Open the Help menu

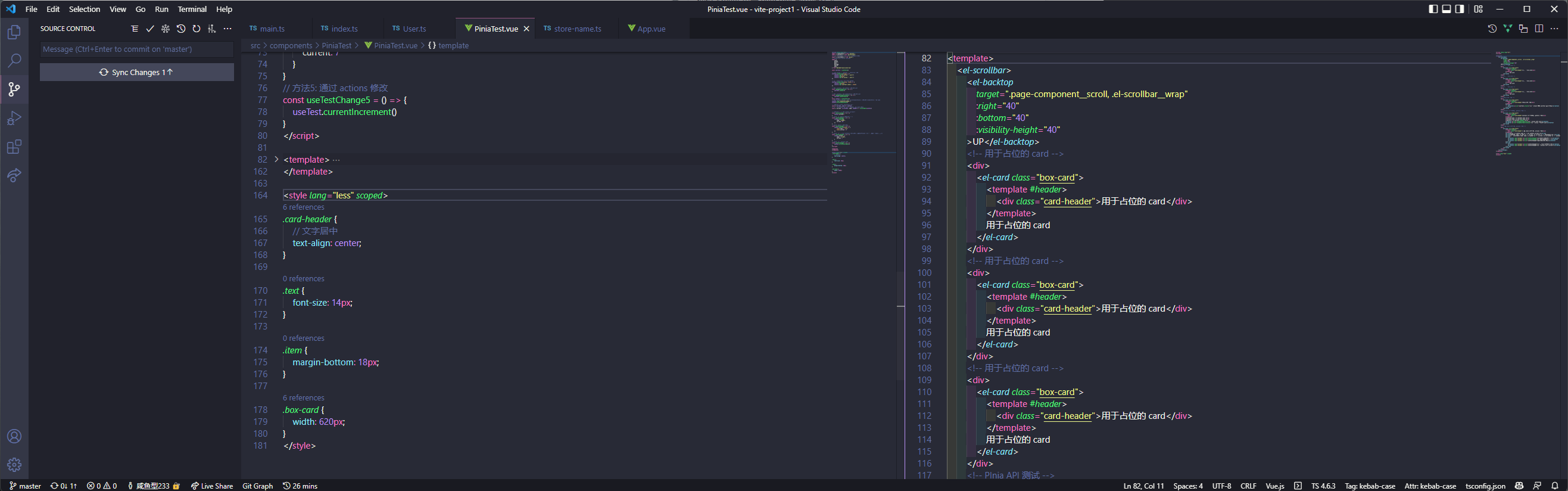[x=224, y=9]
